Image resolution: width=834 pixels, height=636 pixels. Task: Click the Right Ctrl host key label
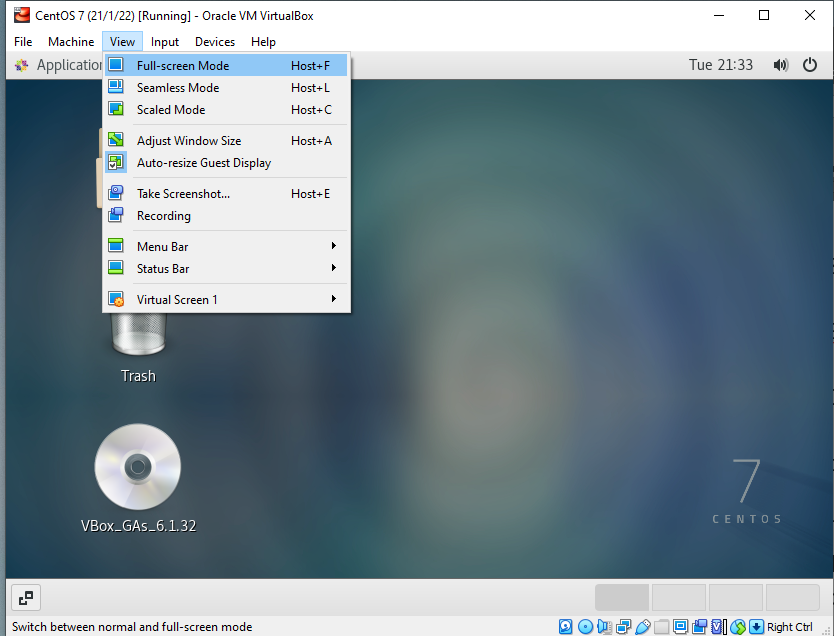tap(789, 627)
